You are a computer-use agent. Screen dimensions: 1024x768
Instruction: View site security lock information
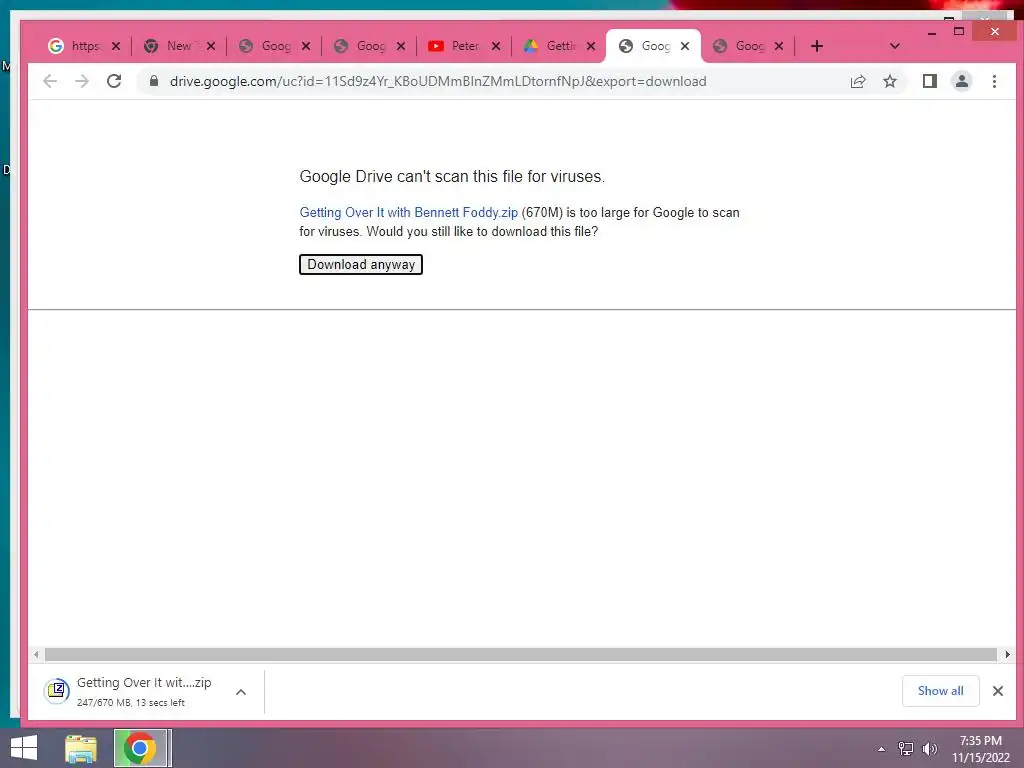(x=154, y=81)
